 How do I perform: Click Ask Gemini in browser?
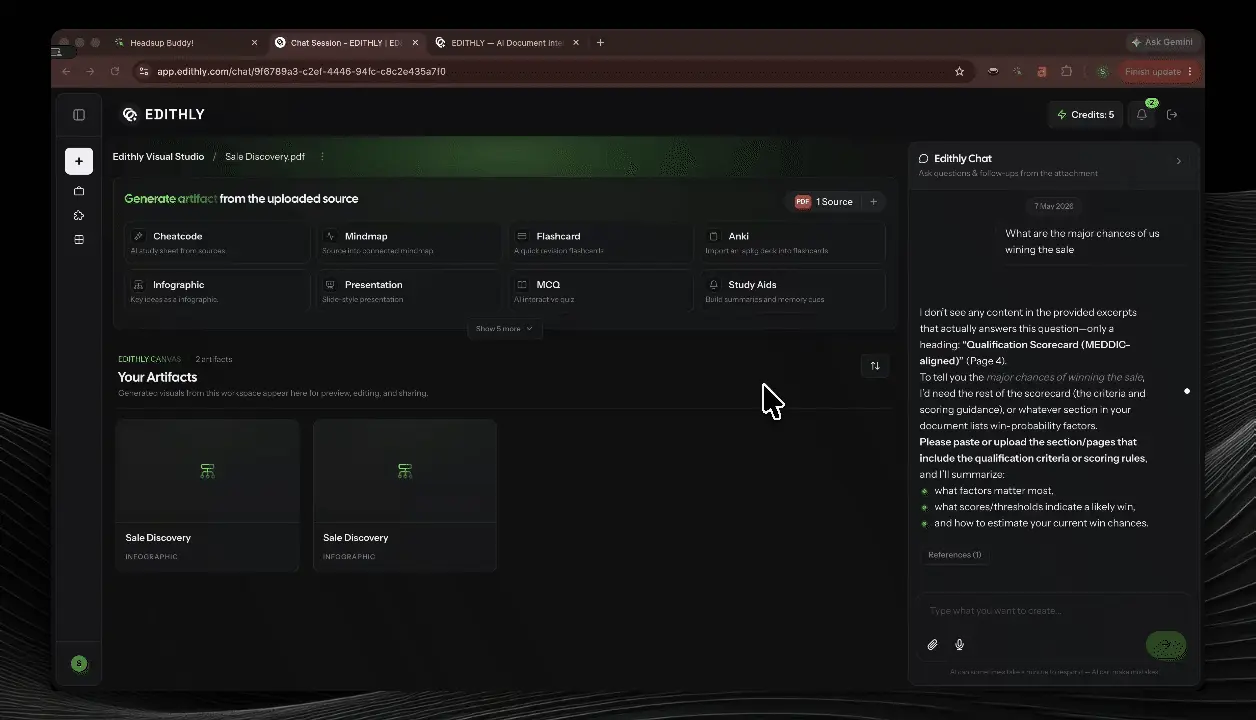click(1161, 43)
